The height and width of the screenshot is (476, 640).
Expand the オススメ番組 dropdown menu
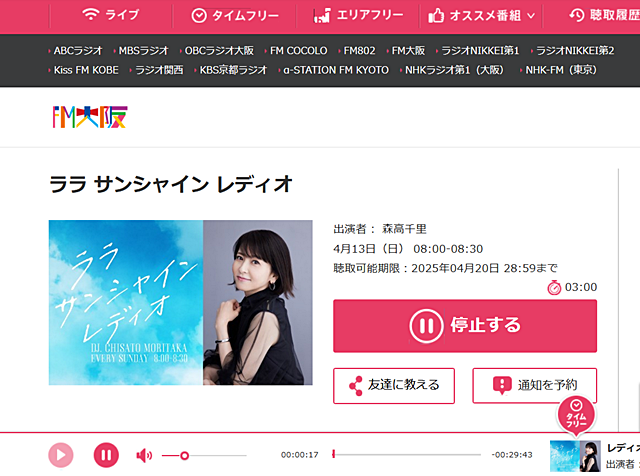coord(481,16)
